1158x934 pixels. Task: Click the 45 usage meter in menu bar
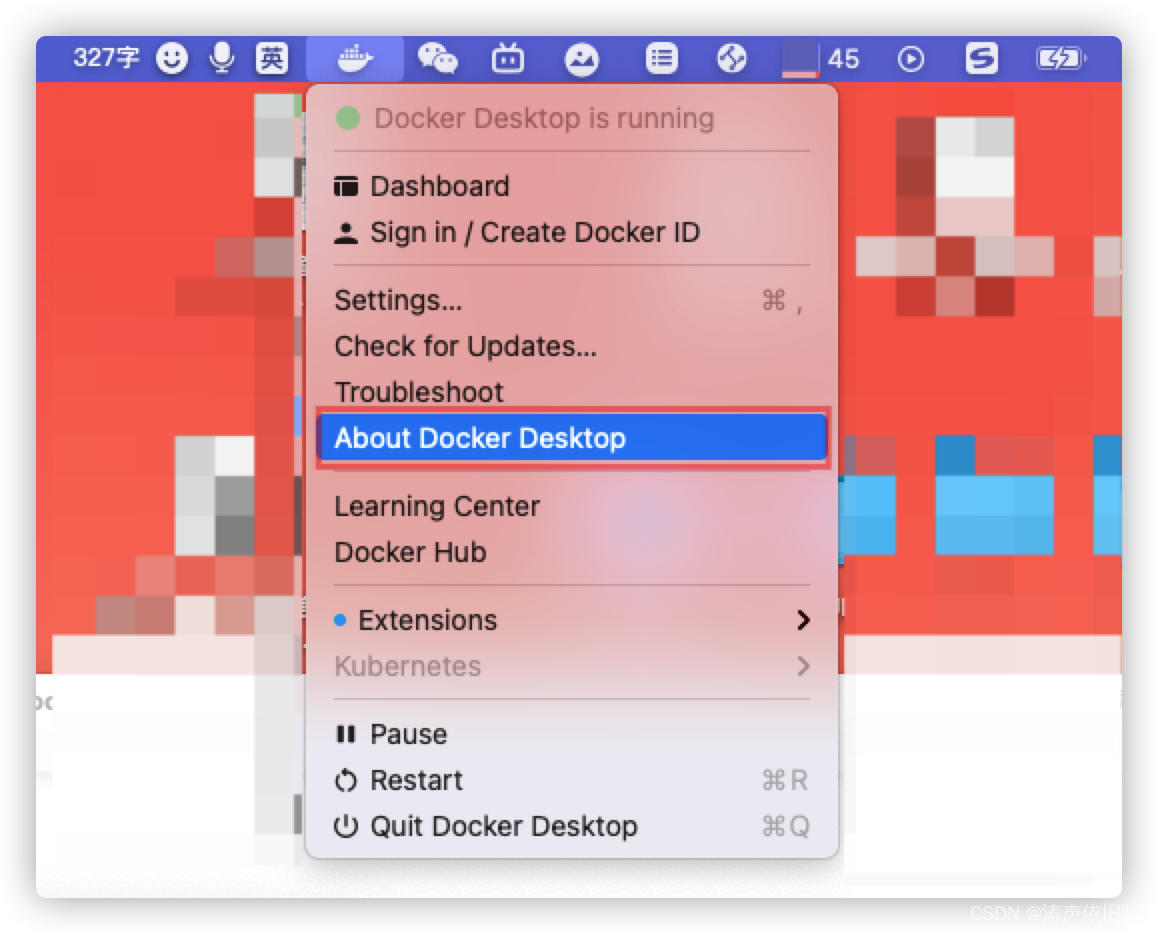[x=820, y=58]
